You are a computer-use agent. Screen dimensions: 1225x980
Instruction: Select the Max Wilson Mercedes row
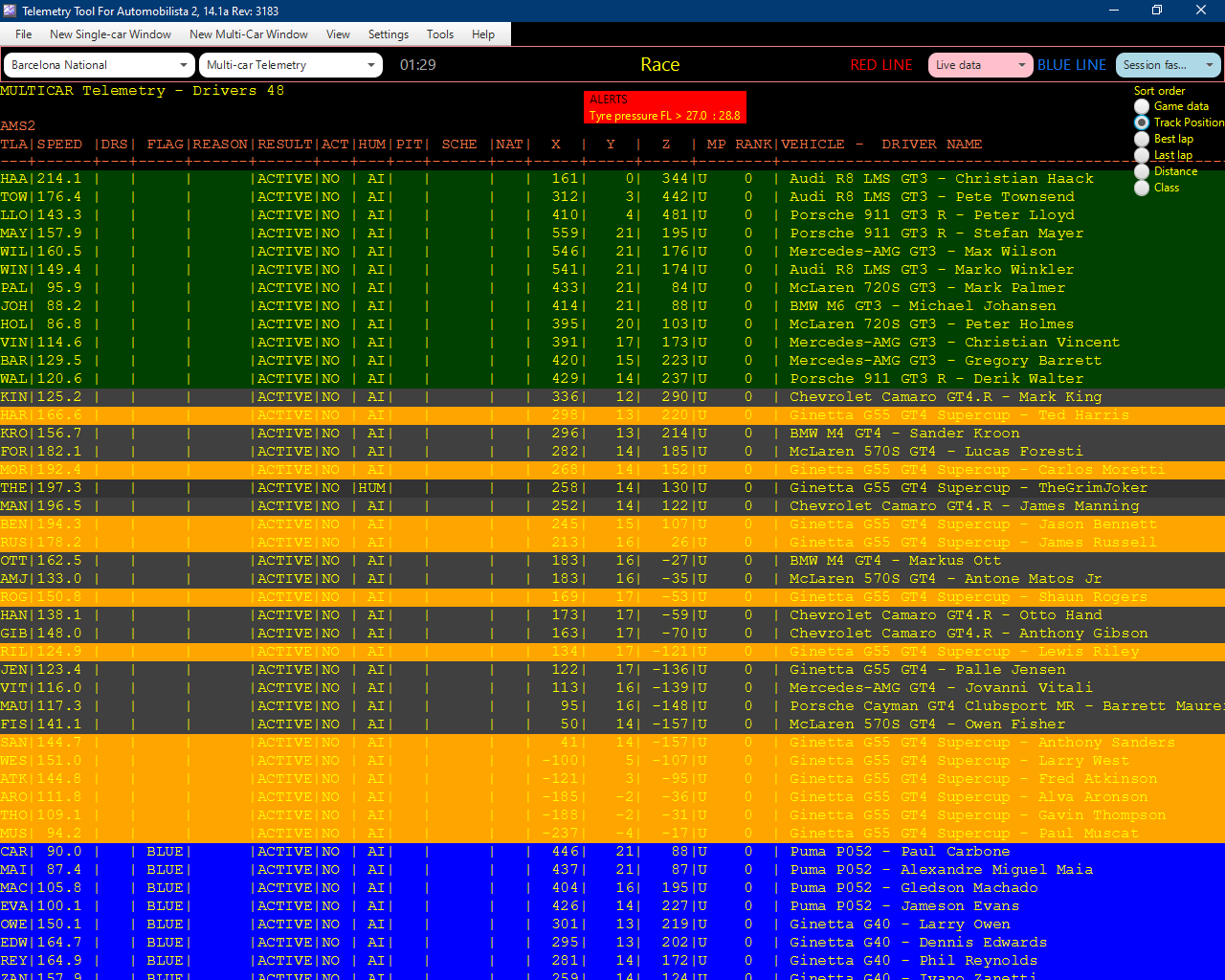pyautogui.click(x=612, y=252)
